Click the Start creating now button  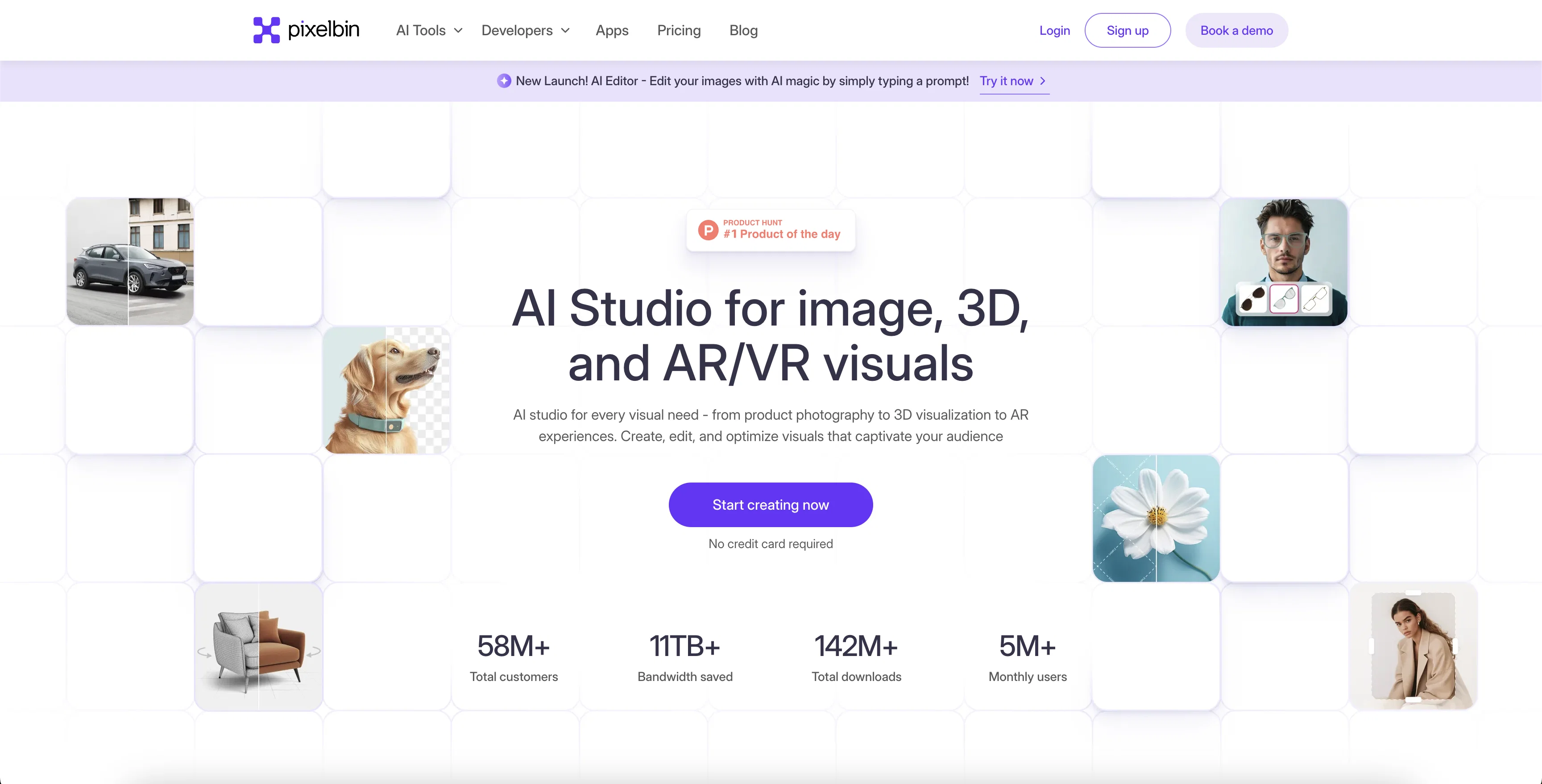771,504
